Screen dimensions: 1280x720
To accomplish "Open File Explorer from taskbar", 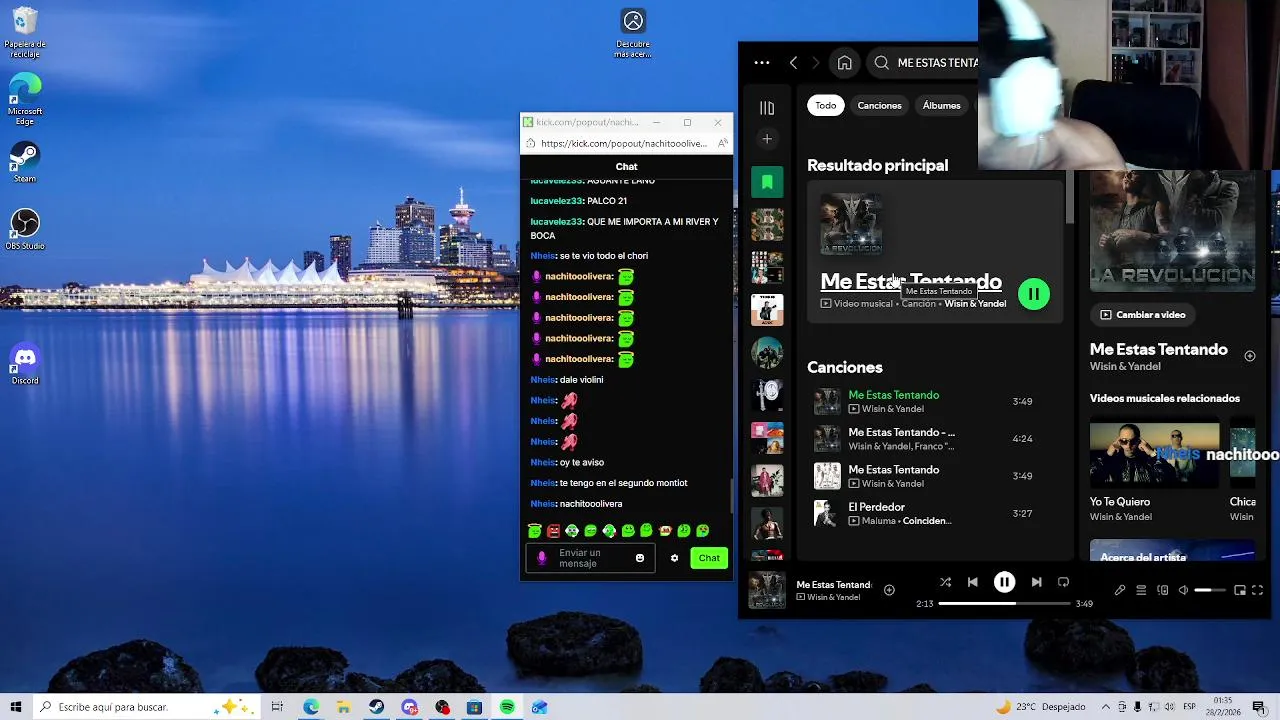I will 343,707.
